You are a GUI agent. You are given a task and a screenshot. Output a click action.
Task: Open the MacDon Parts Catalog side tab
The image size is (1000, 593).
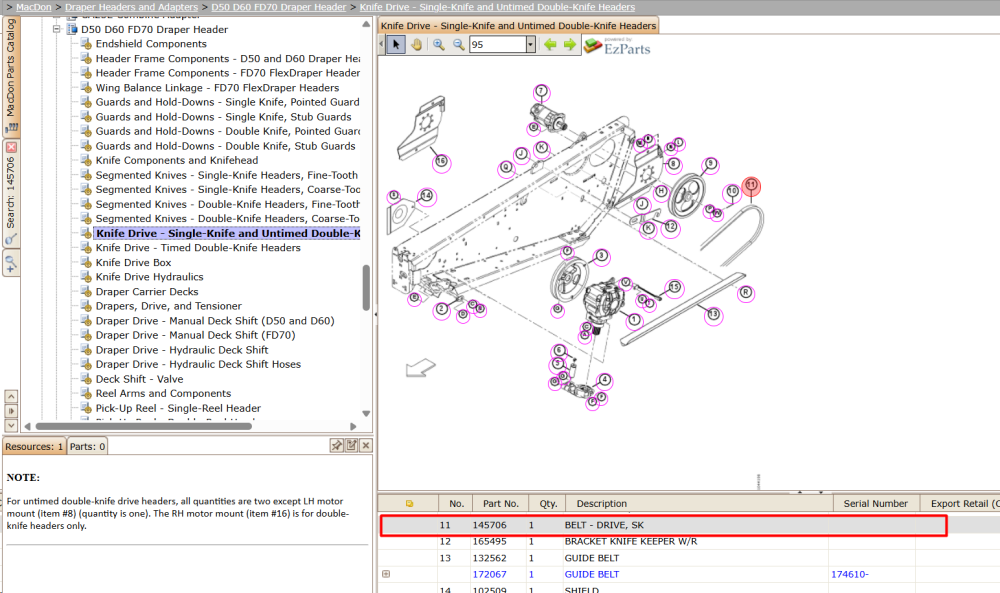(x=11, y=75)
